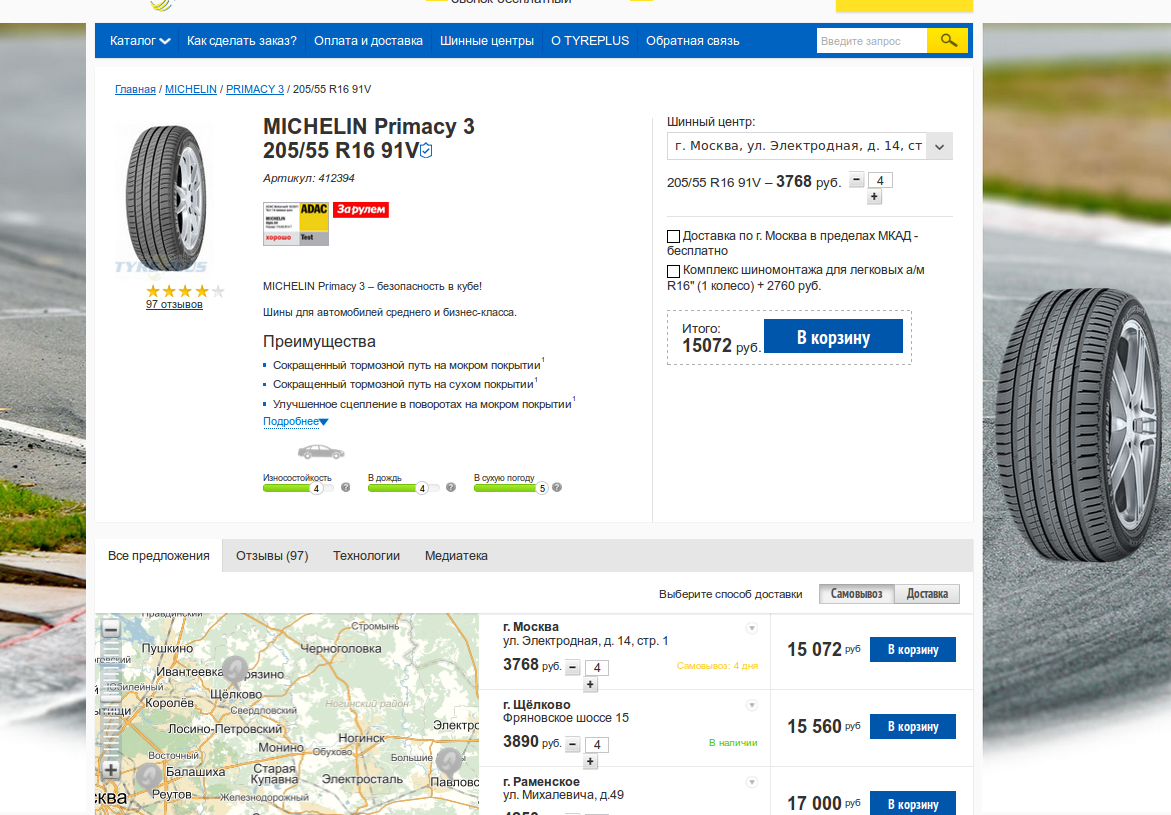
Task: Click quantity field in top price panel
Action: tap(880, 180)
